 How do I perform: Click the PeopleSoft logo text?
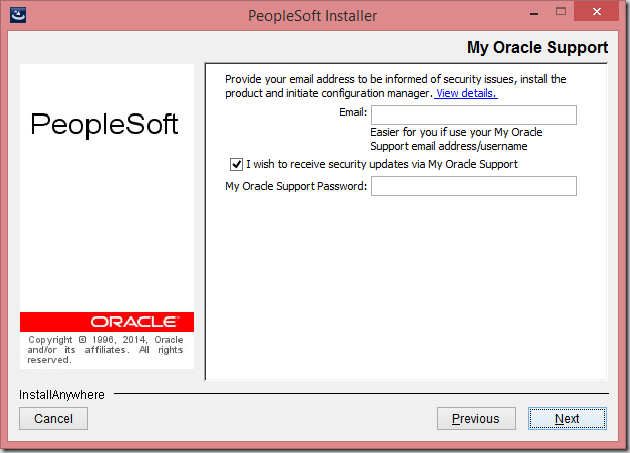[104, 124]
